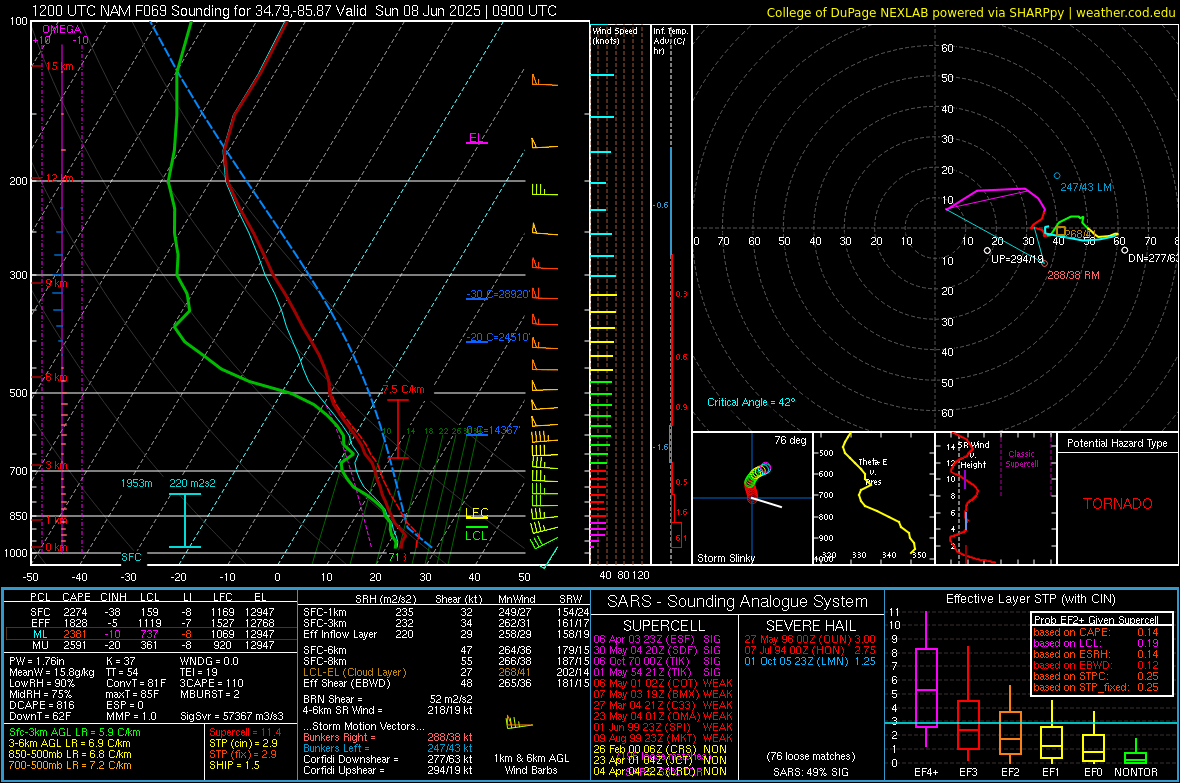Screen dimensions: 1180x783
Task: Click the SHIP = 1.5 value
Action: (234, 765)
